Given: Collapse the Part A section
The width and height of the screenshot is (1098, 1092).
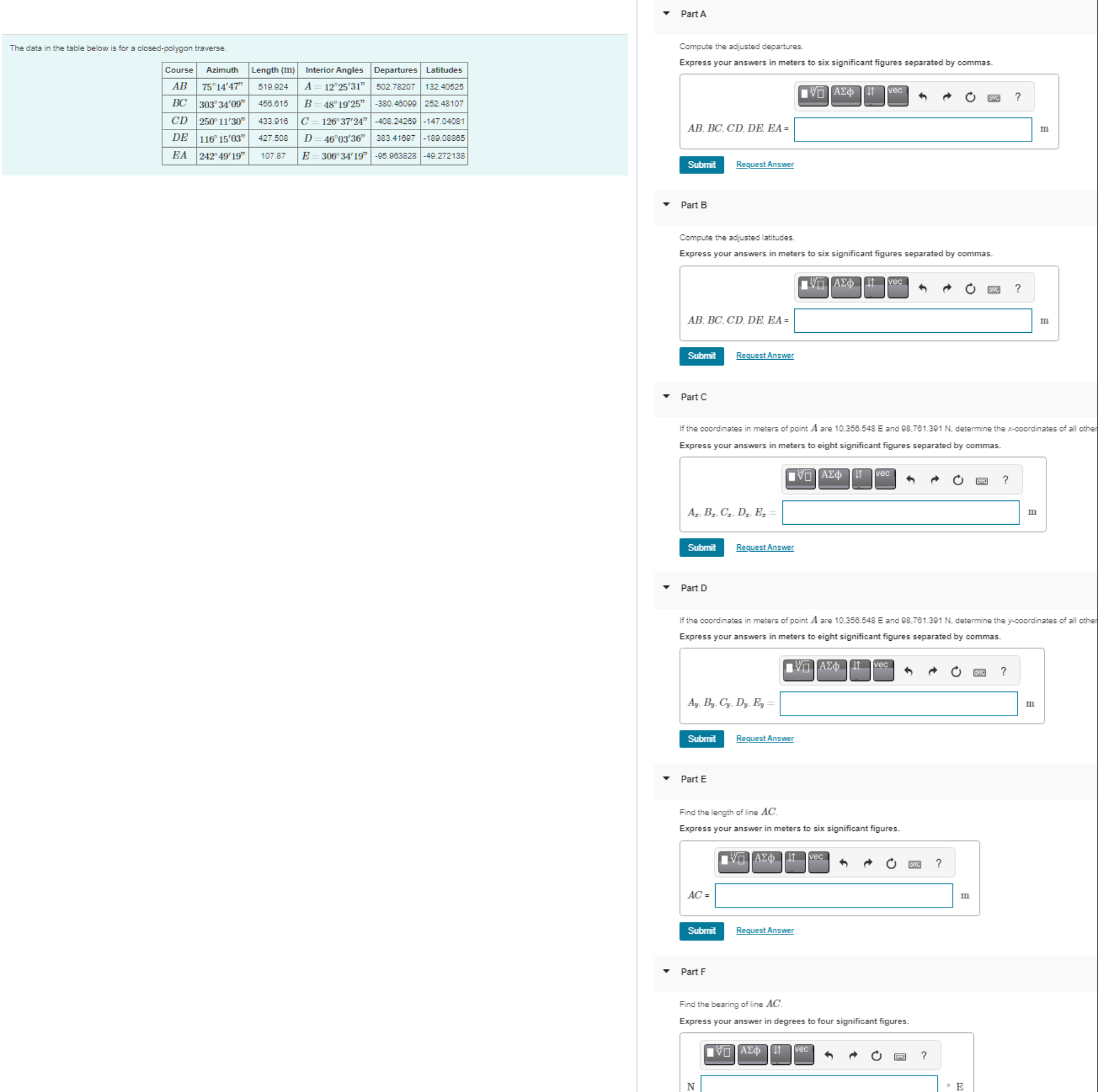Looking at the screenshot, I should [666, 13].
